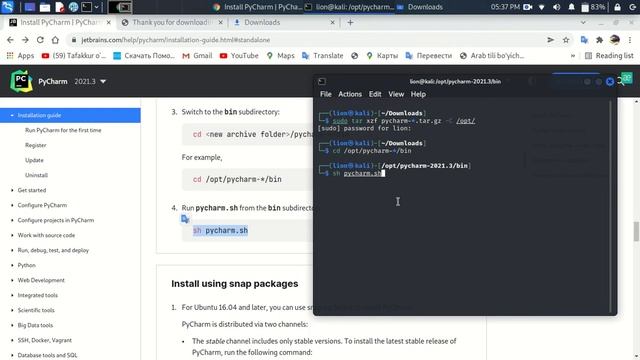Click the translate icon beside sh pycharm.sh
Viewport: 640px width, 360px height.
click(185, 219)
